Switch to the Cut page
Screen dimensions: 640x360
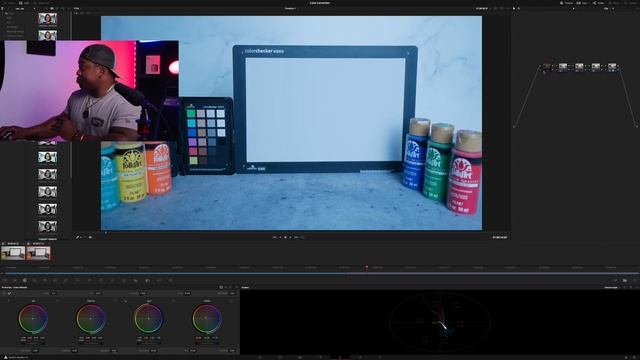pyautogui.click(x=280, y=357)
